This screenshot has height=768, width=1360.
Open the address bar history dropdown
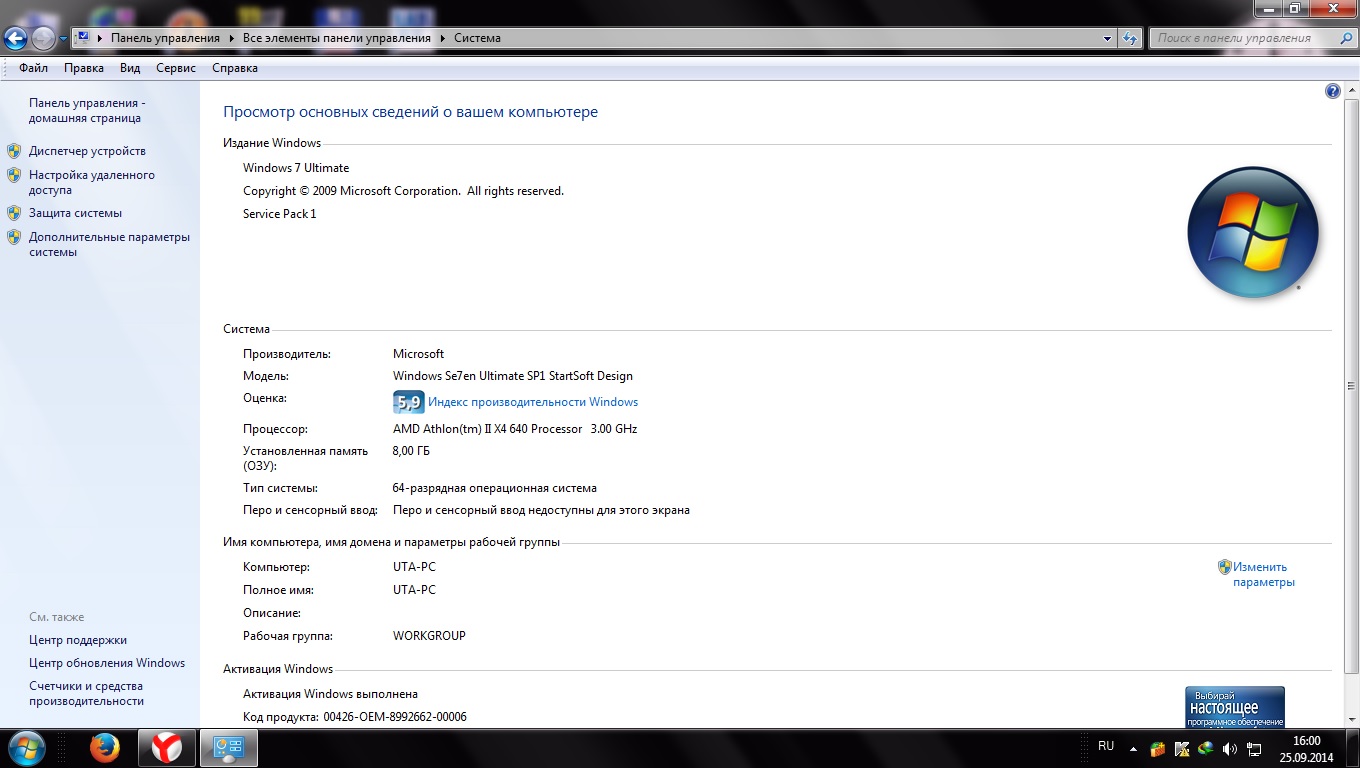[x=1108, y=38]
